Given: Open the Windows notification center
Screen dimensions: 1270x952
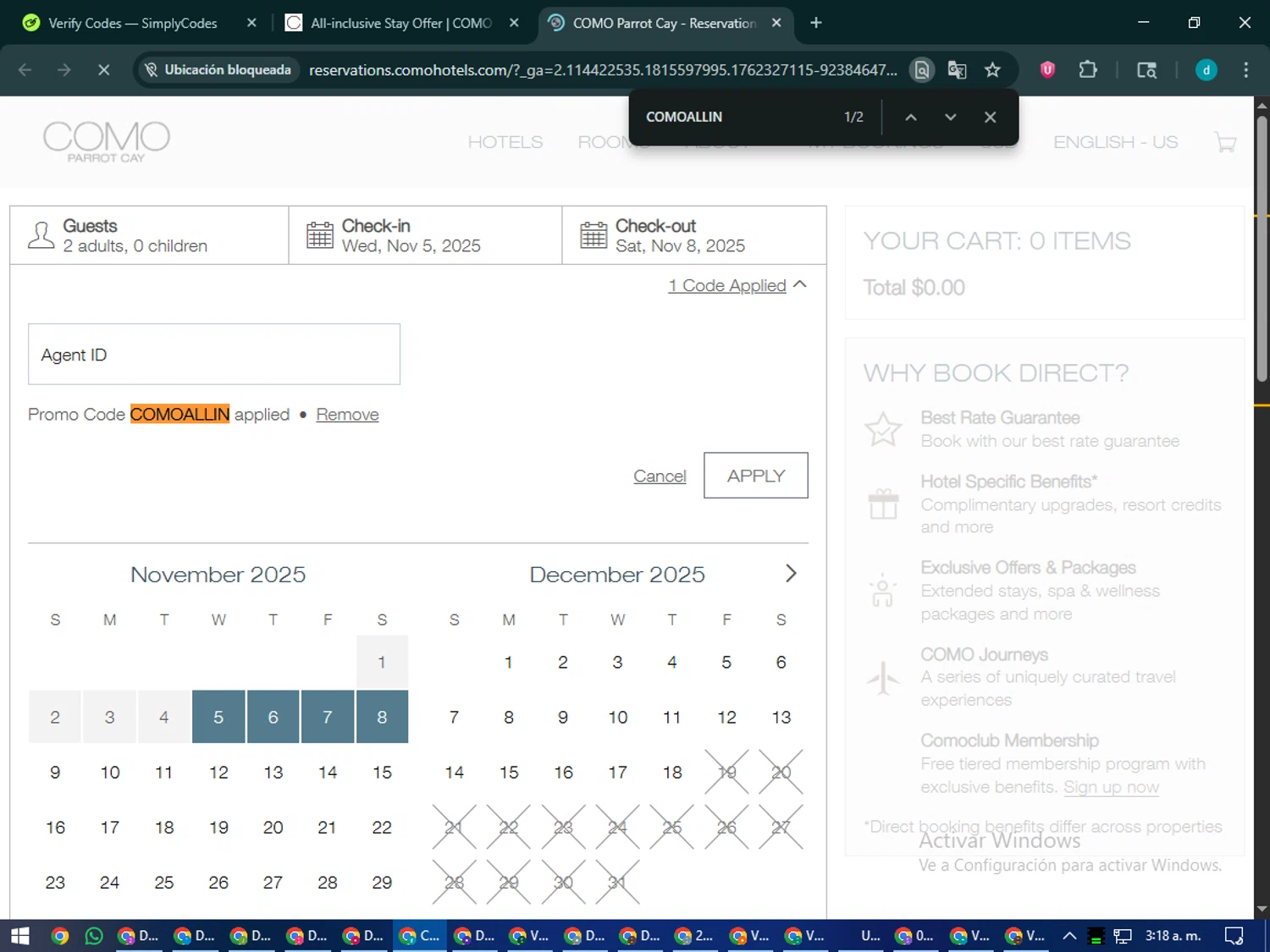Looking at the screenshot, I should [1234, 936].
